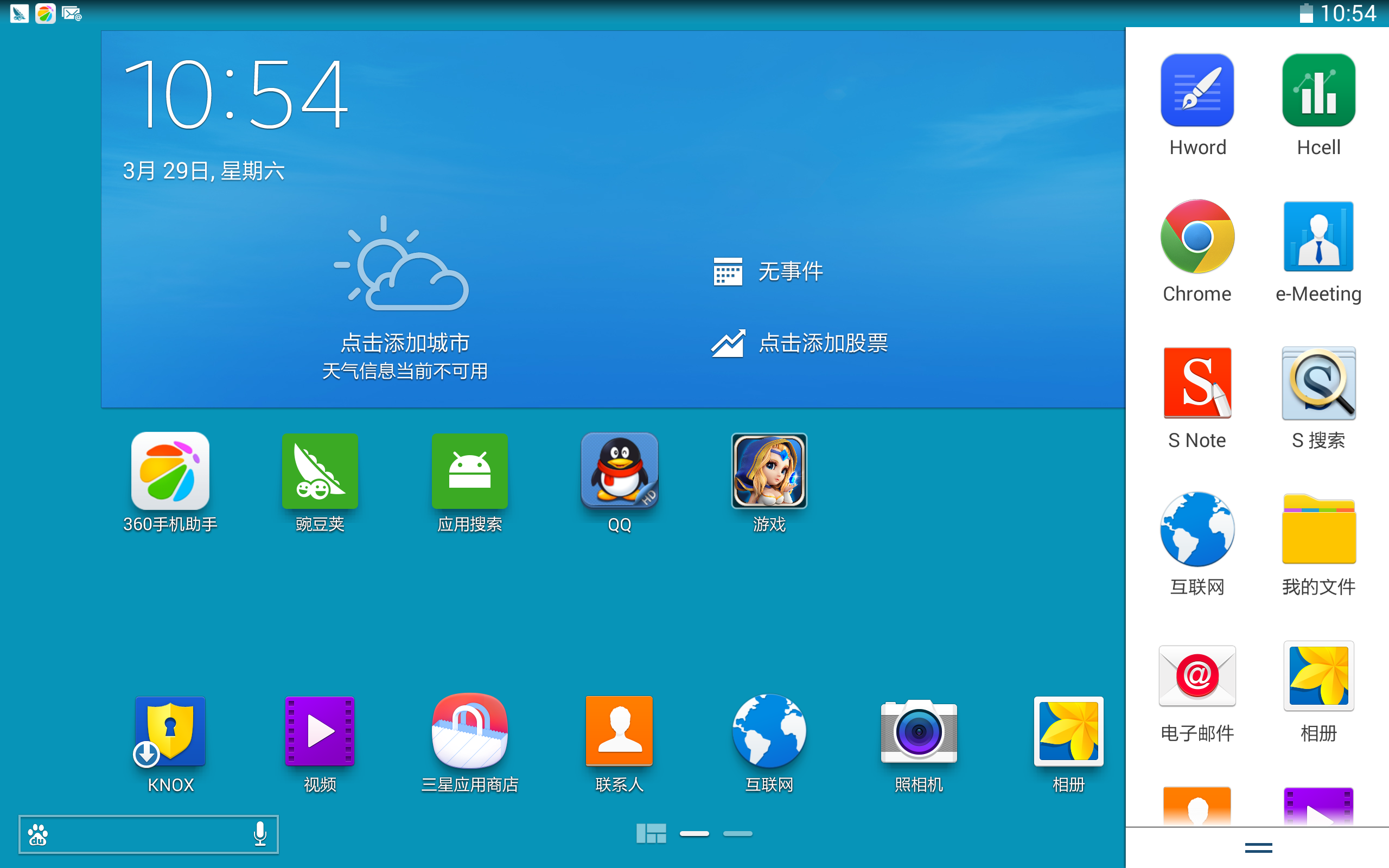This screenshot has height=868, width=1389.
Task: Launch the 豌豆荚 app
Action: (x=320, y=471)
